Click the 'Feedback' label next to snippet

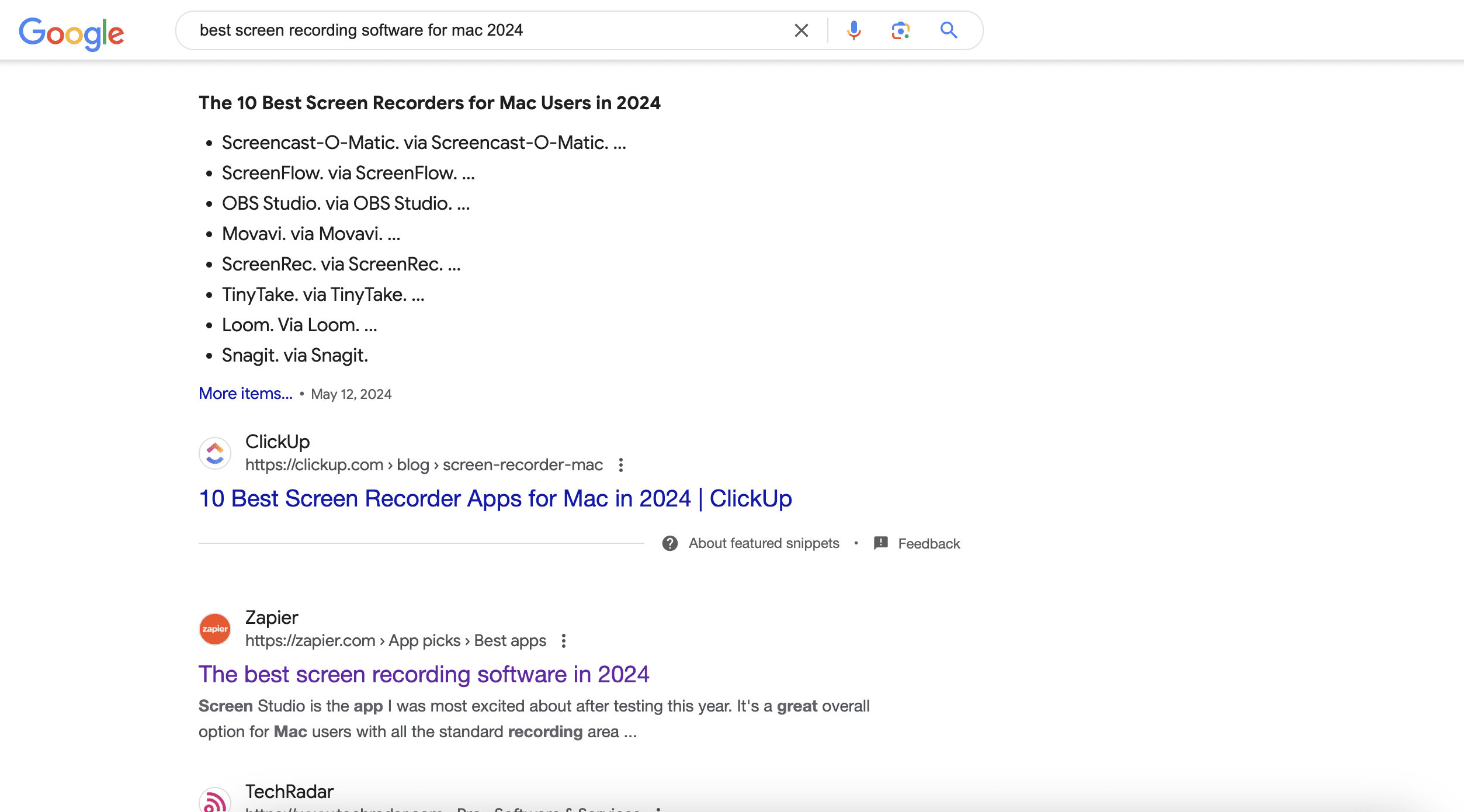coord(928,544)
